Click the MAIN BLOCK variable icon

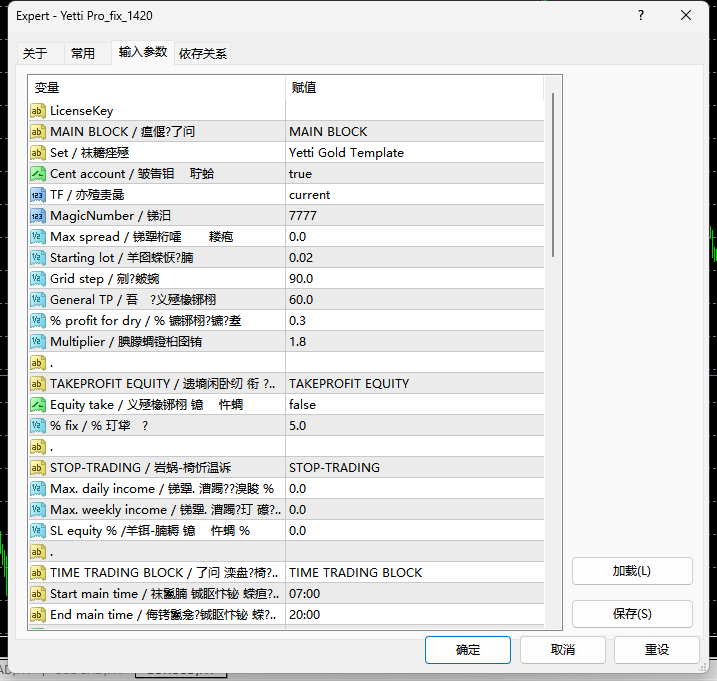(38, 132)
